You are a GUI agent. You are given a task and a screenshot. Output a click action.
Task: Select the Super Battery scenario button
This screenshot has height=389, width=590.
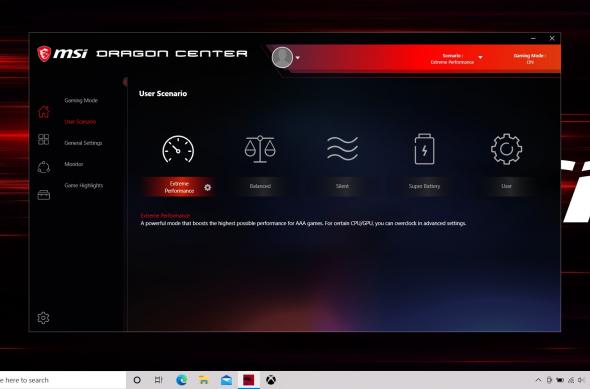[x=424, y=186]
